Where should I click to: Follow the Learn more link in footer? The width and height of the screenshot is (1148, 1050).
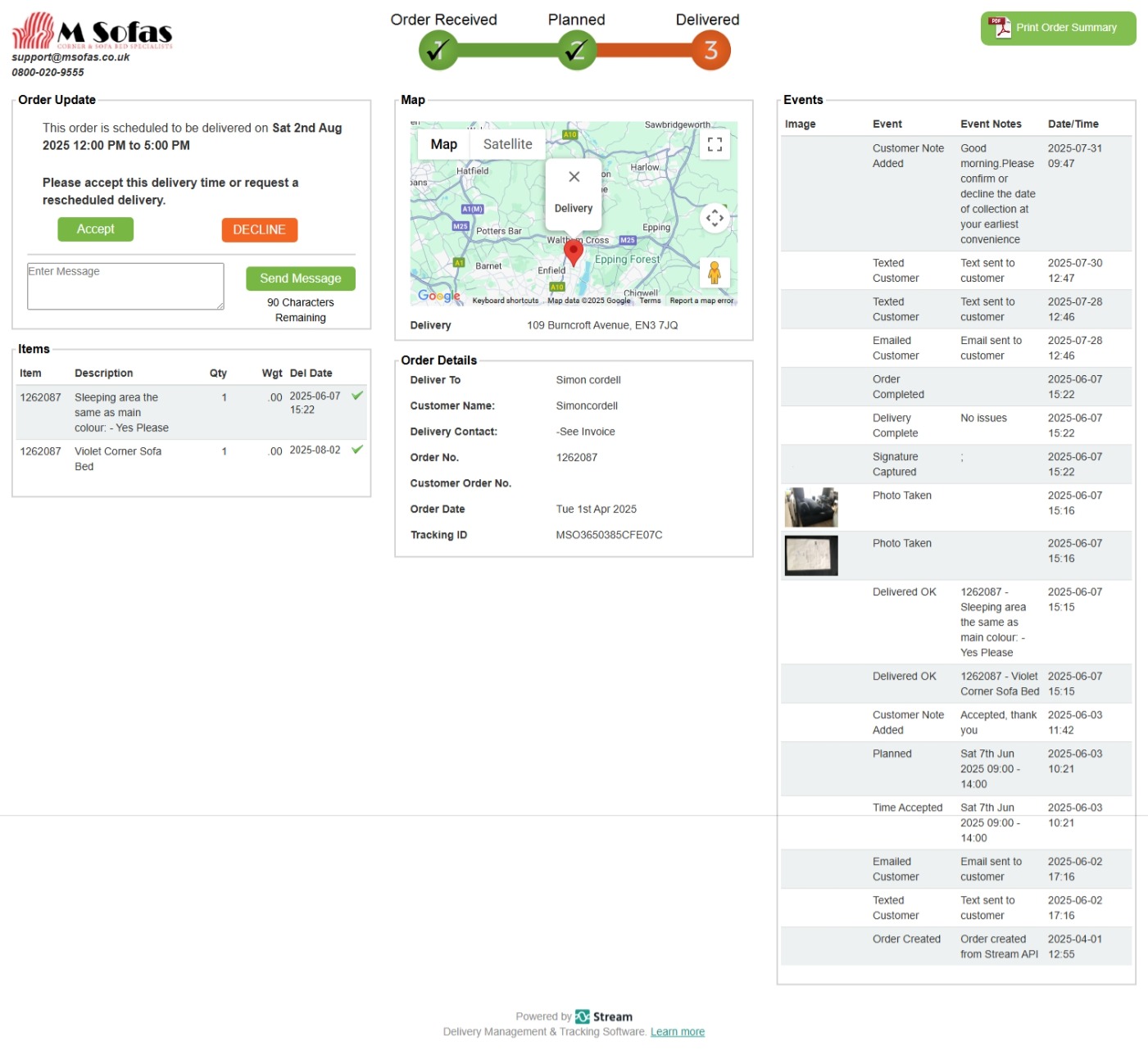pos(677,1032)
